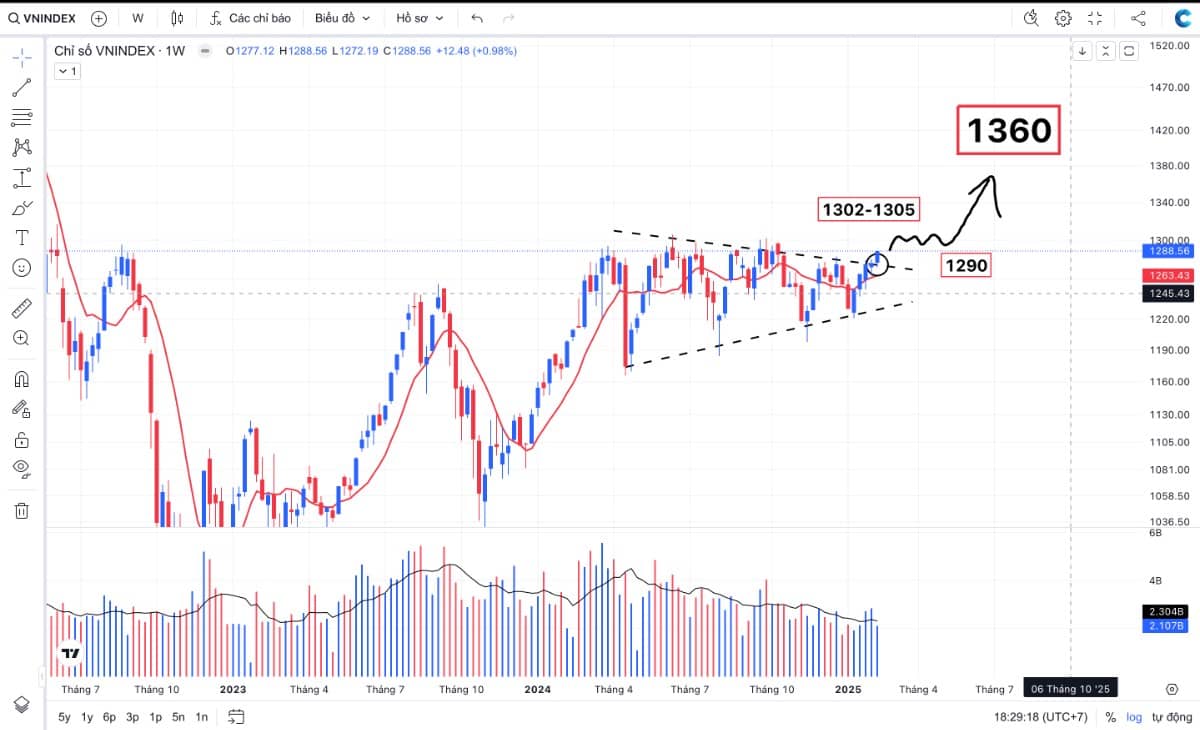Hide all drawings with eye icon

(x=21, y=469)
